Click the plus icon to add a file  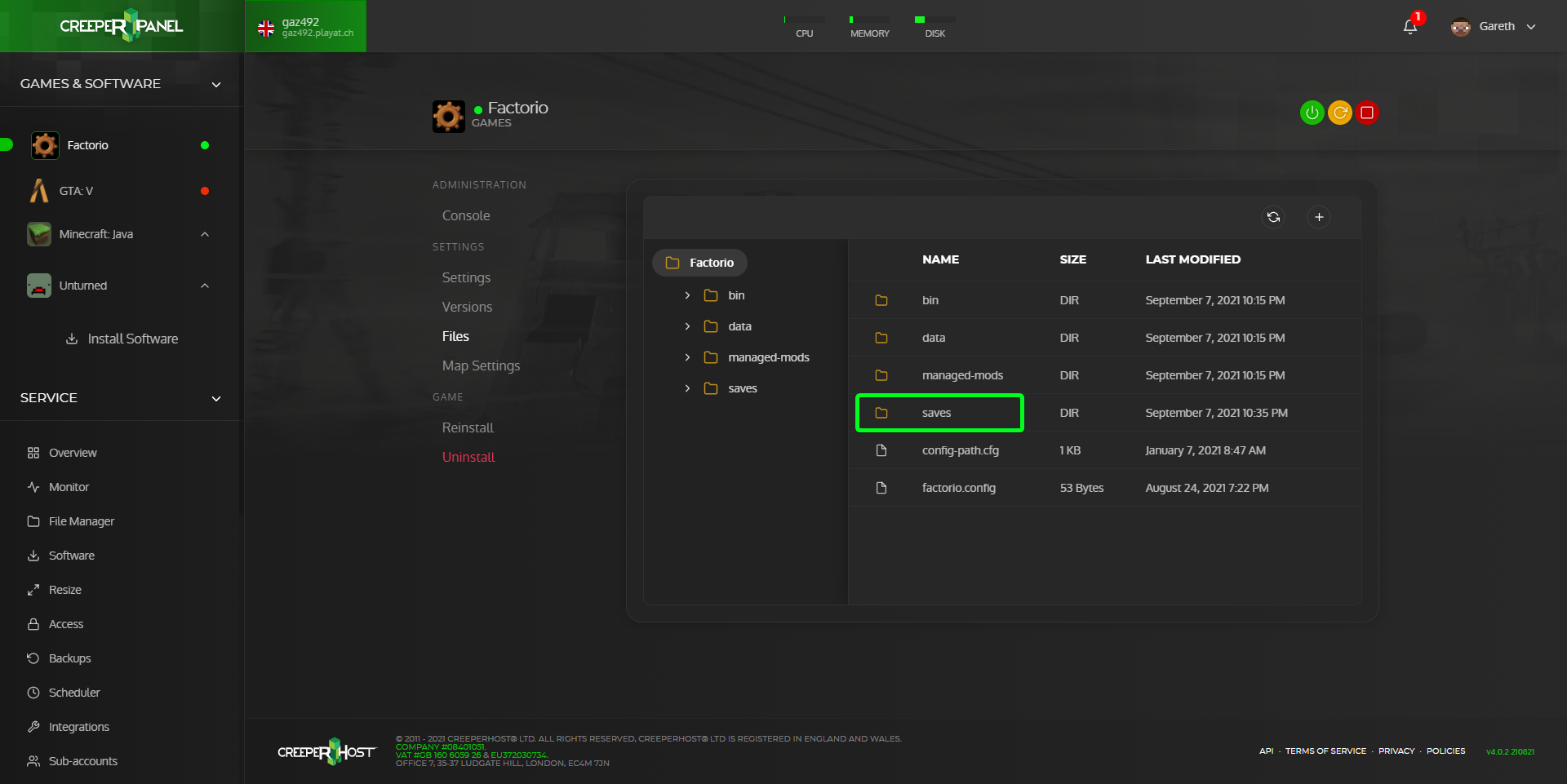(1319, 217)
